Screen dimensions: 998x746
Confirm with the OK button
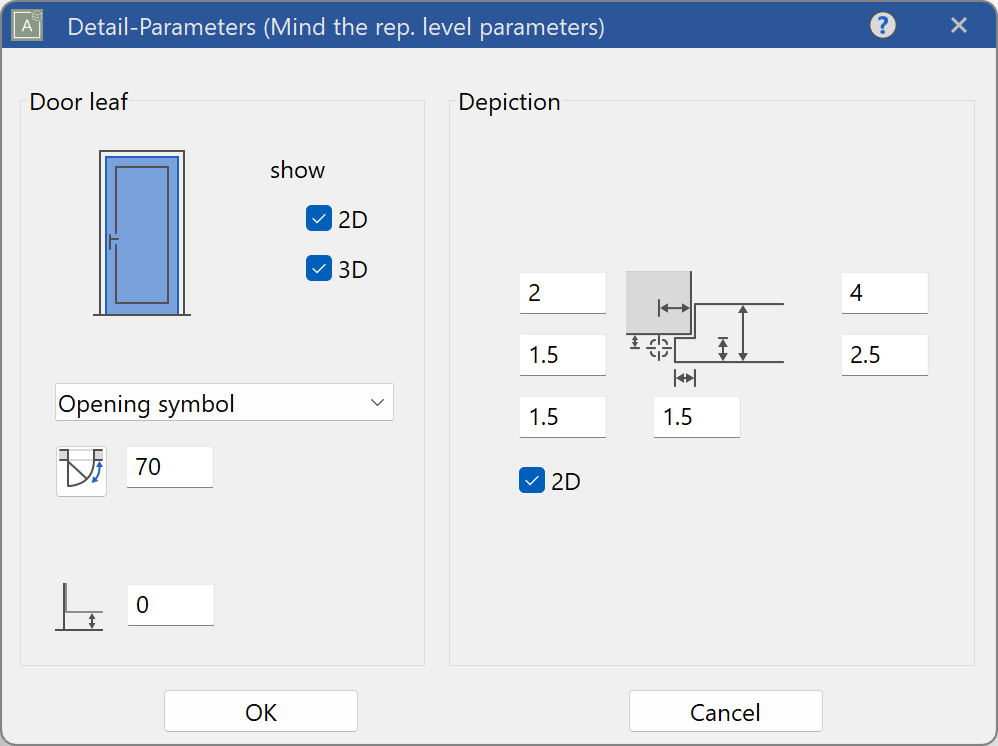tap(261, 711)
